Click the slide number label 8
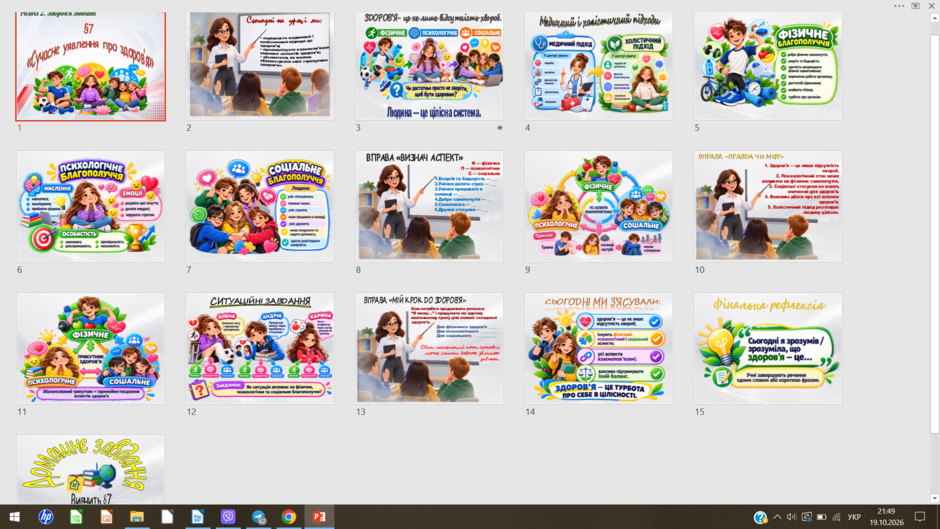This screenshot has height=529, width=940. (x=358, y=270)
